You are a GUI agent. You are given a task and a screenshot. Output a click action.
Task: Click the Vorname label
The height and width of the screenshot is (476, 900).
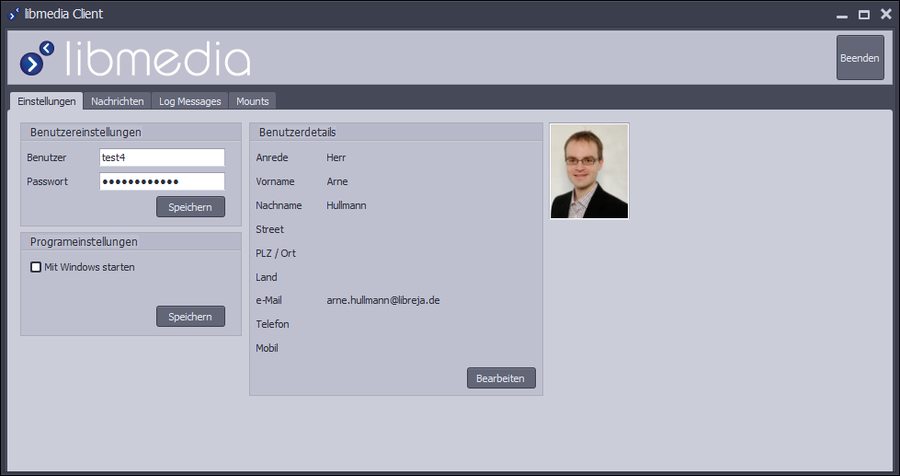point(275,181)
